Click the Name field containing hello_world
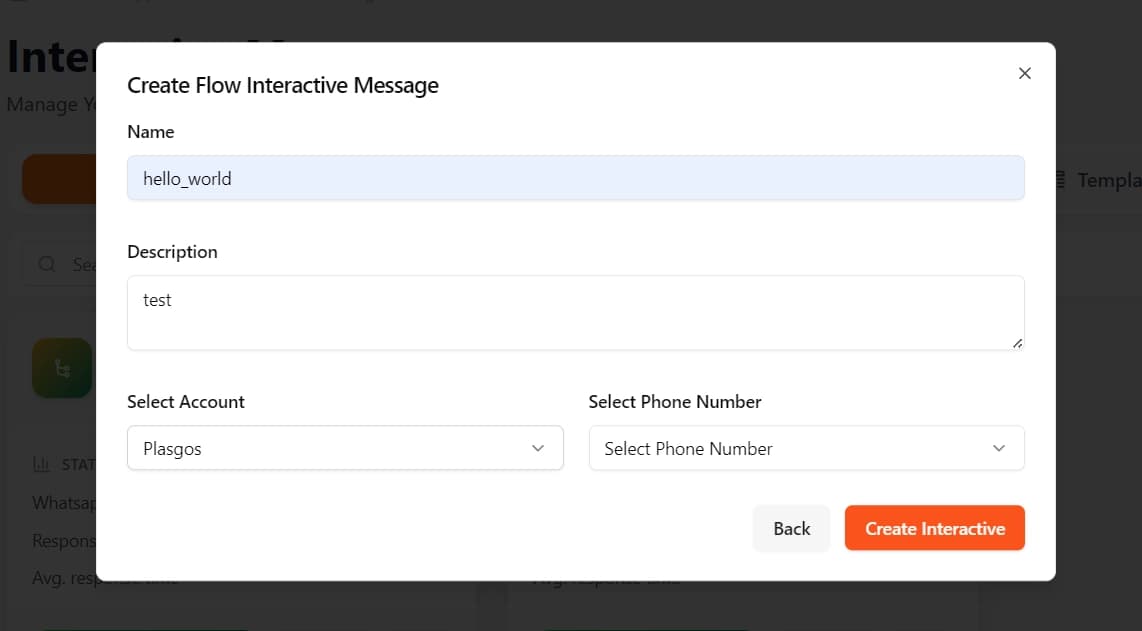 (576, 178)
